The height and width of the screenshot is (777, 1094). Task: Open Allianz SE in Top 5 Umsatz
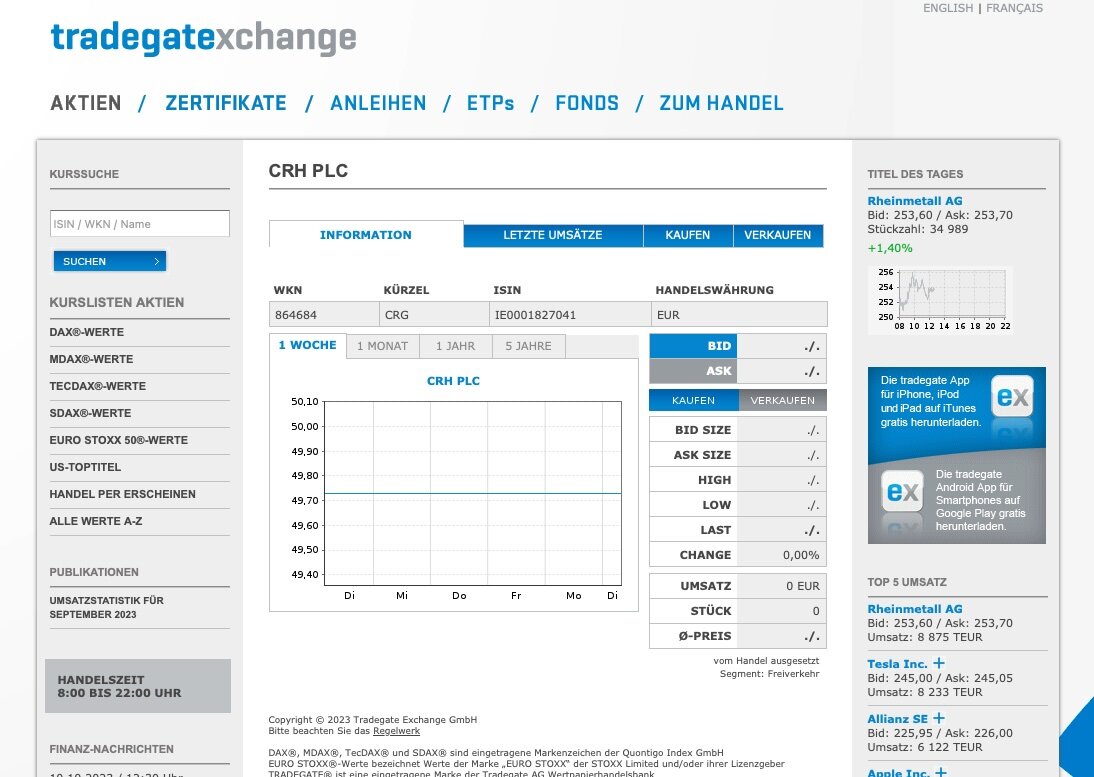click(x=898, y=719)
